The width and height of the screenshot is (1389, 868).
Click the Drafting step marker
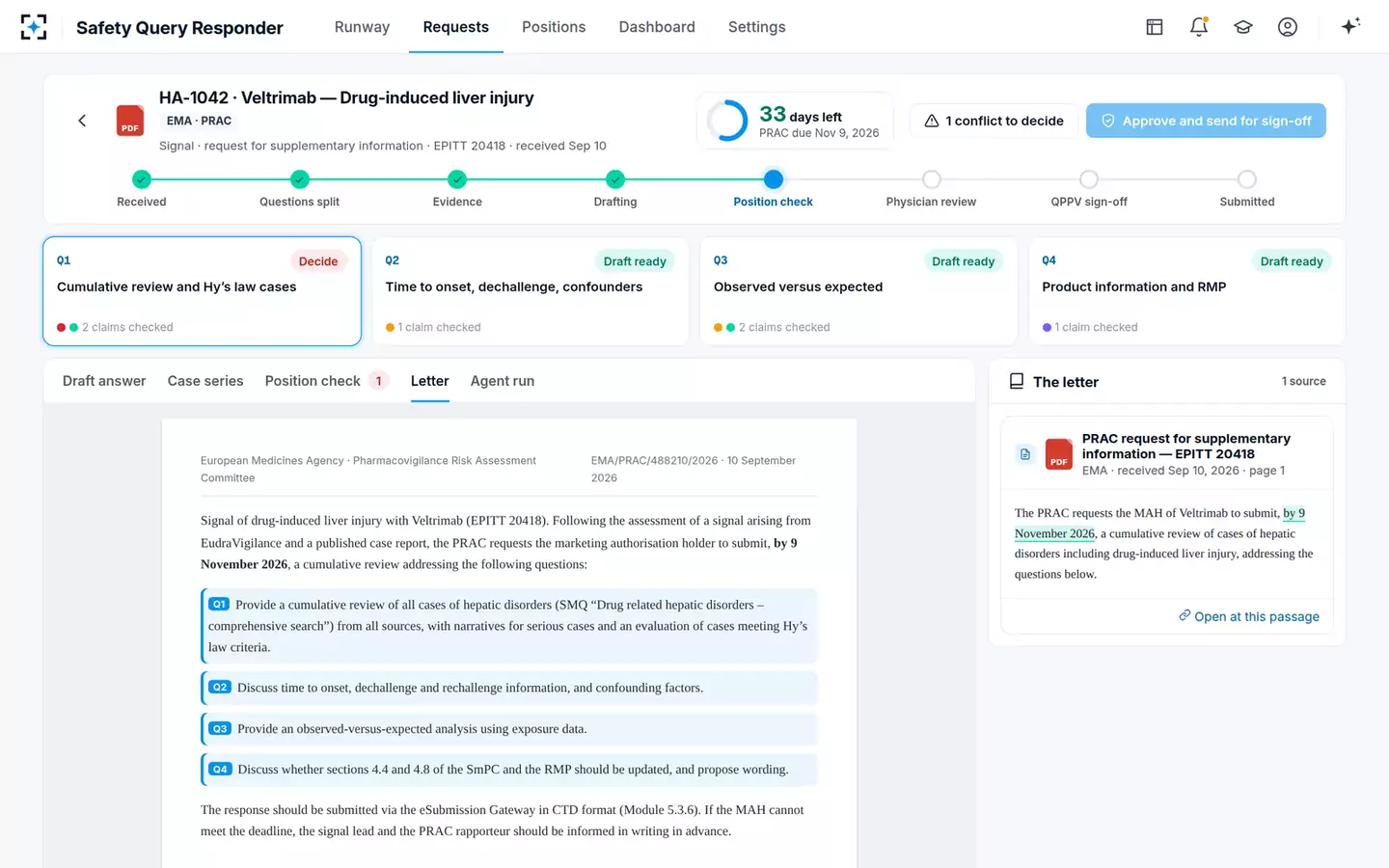615,179
